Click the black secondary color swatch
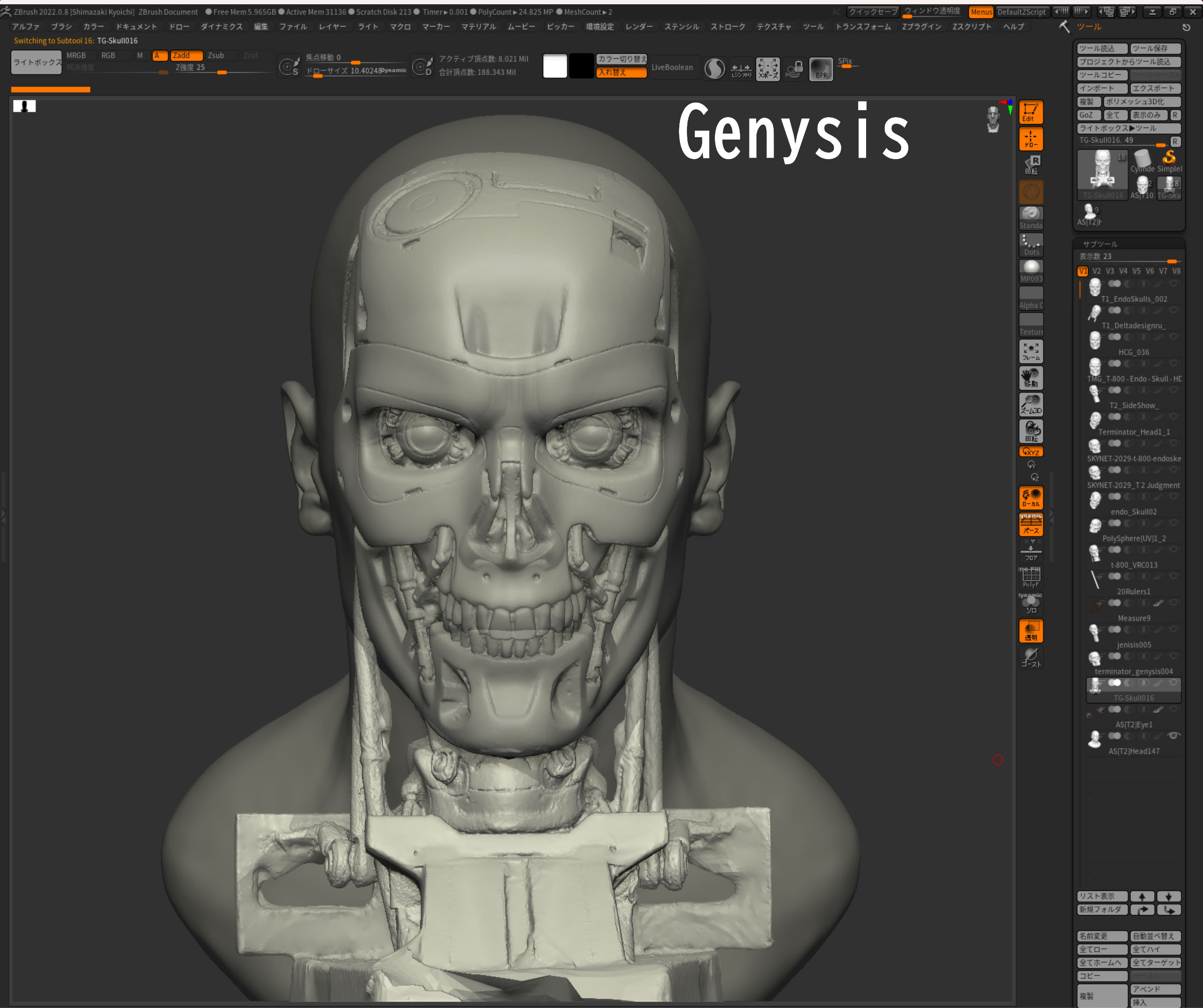This screenshot has width=1203, height=1008. [x=581, y=66]
